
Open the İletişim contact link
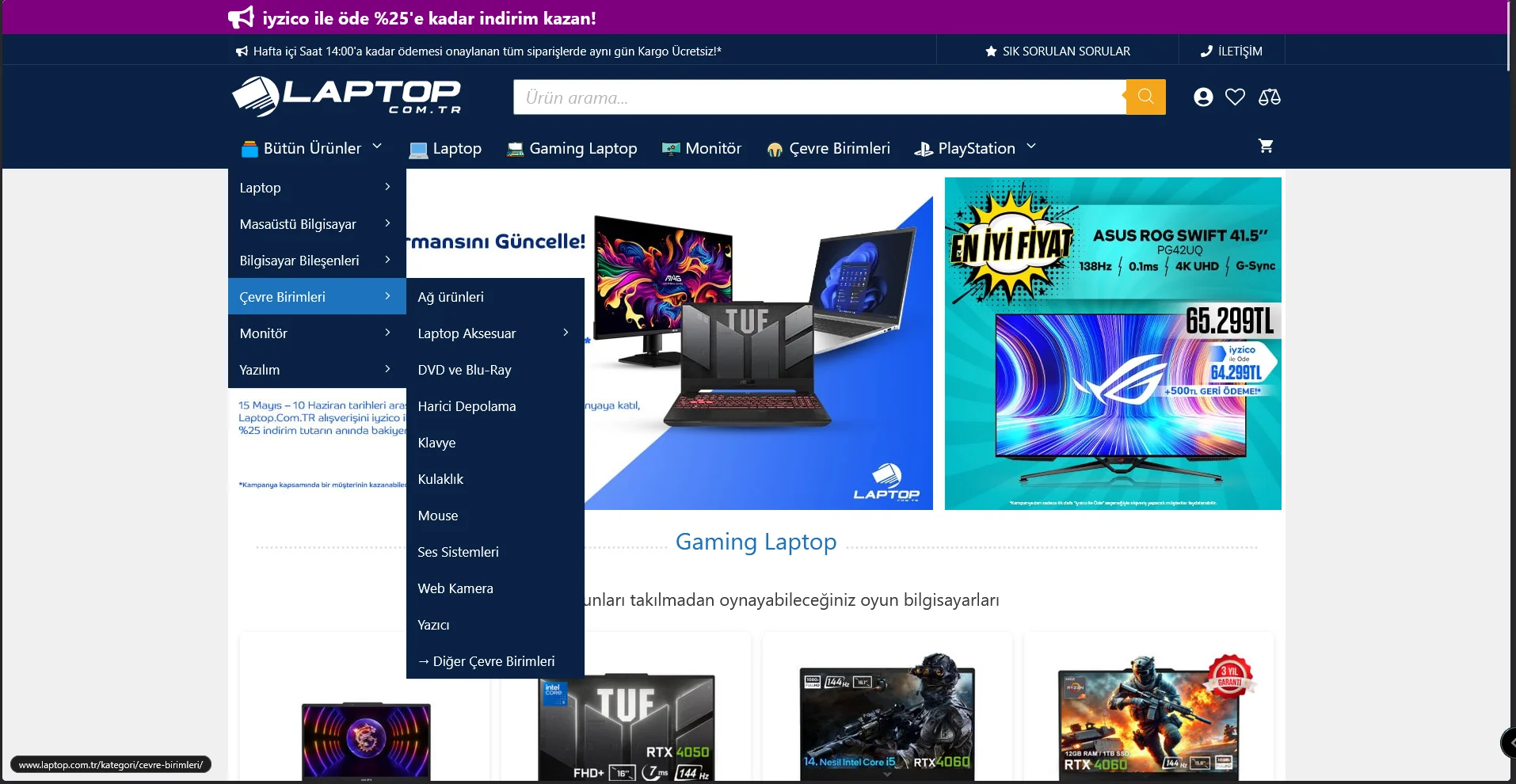point(1240,51)
